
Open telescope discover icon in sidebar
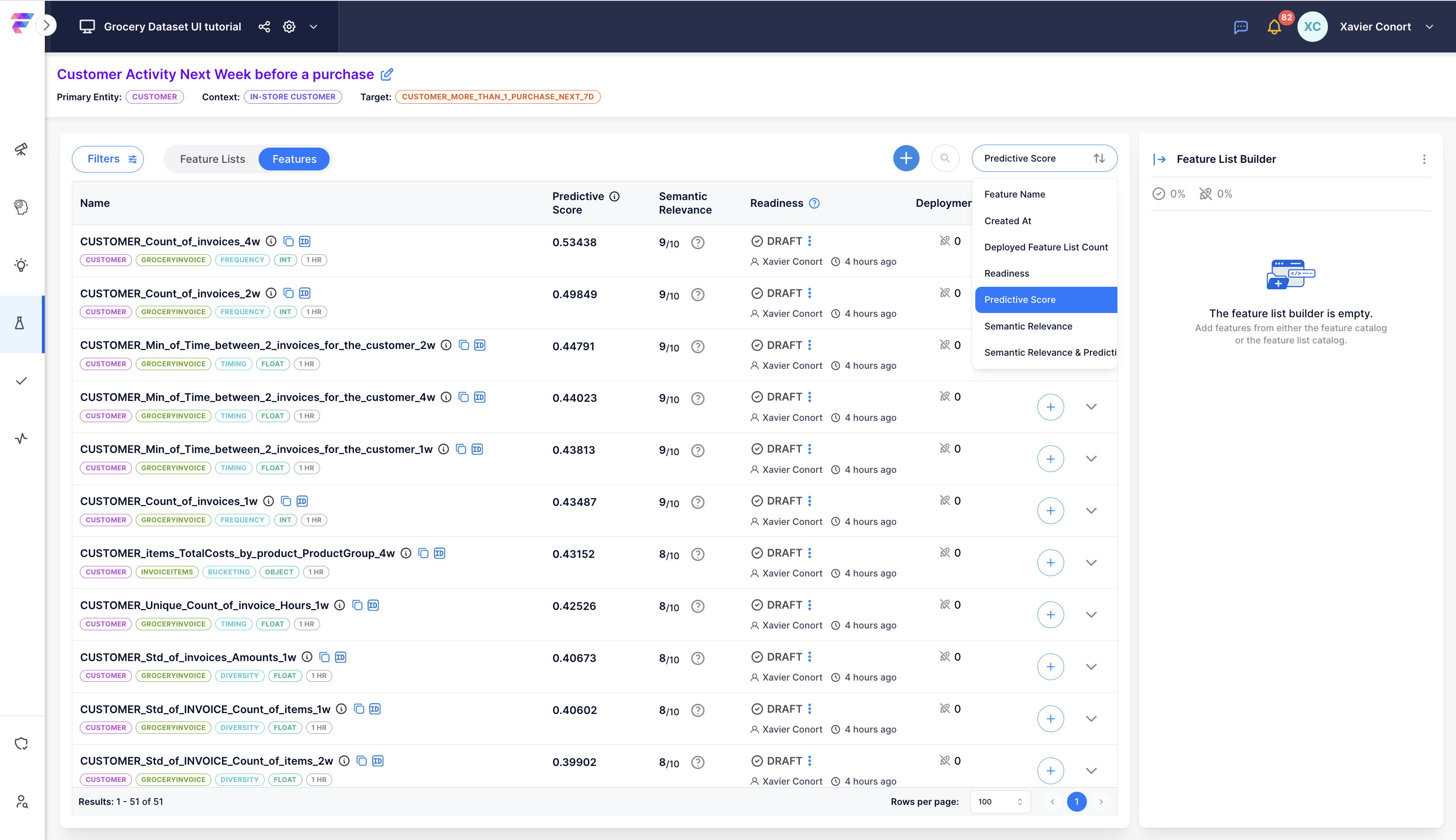21,149
